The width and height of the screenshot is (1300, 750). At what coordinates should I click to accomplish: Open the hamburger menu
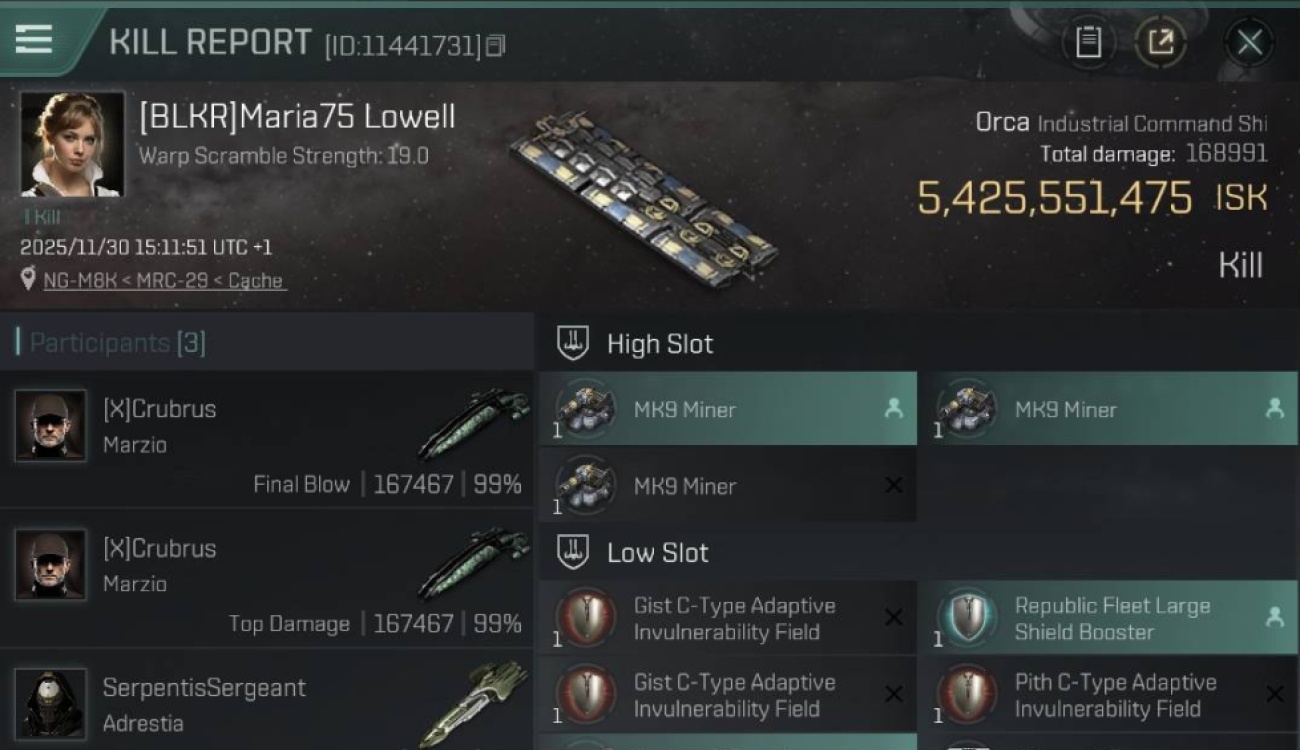[33, 39]
